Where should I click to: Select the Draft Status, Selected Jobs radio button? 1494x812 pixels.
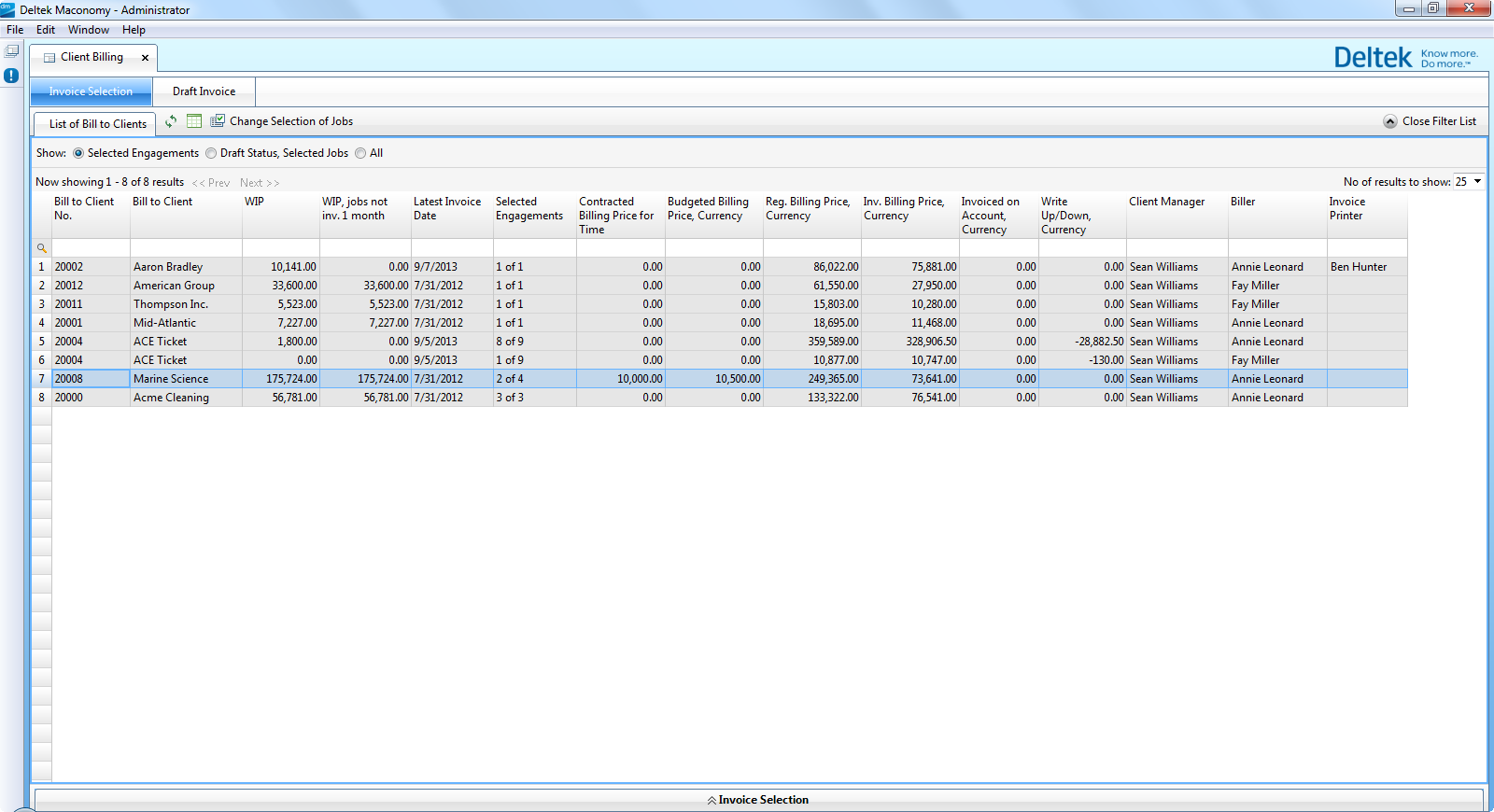click(x=211, y=153)
